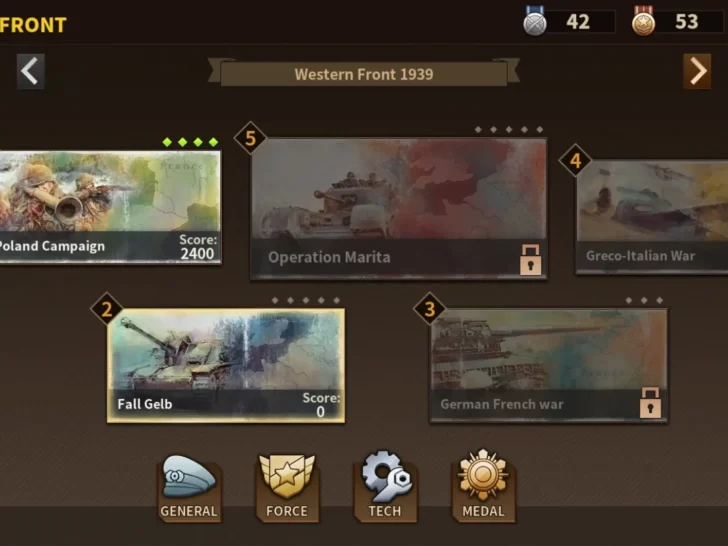
Task: Select the Fall Gelb mission card
Action: point(226,366)
